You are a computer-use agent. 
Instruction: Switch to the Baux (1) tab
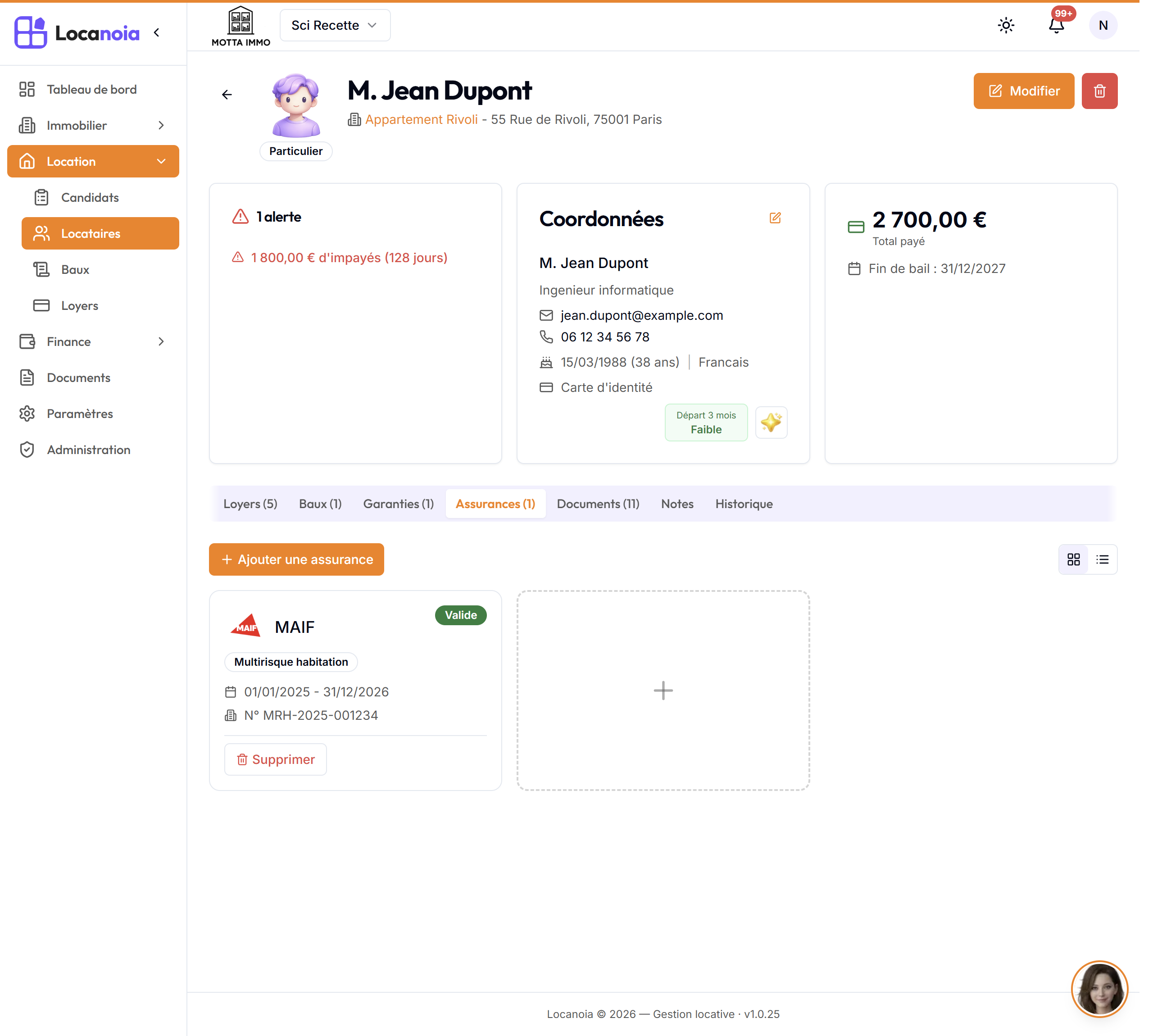coord(320,504)
